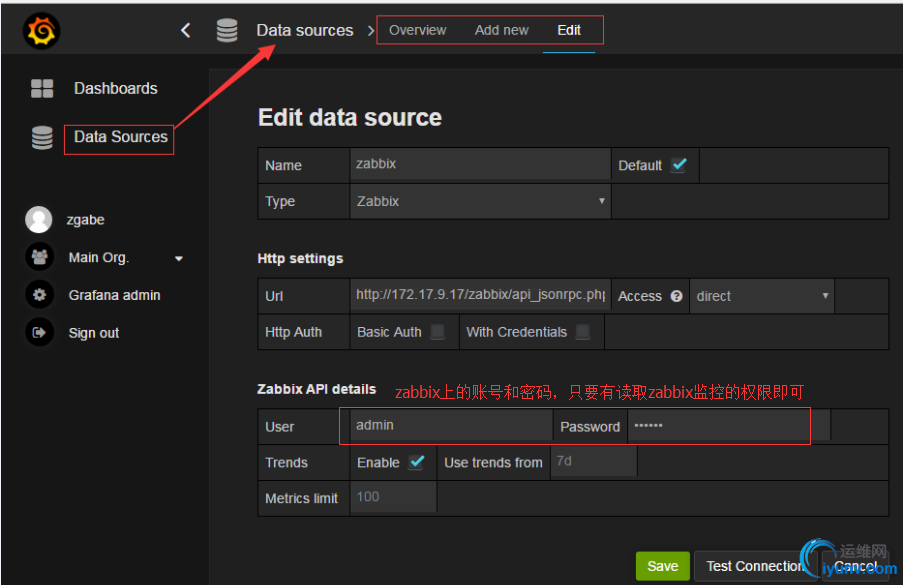The image size is (903, 585).
Task: Click the Url input field
Action: (x=480, y=295)
